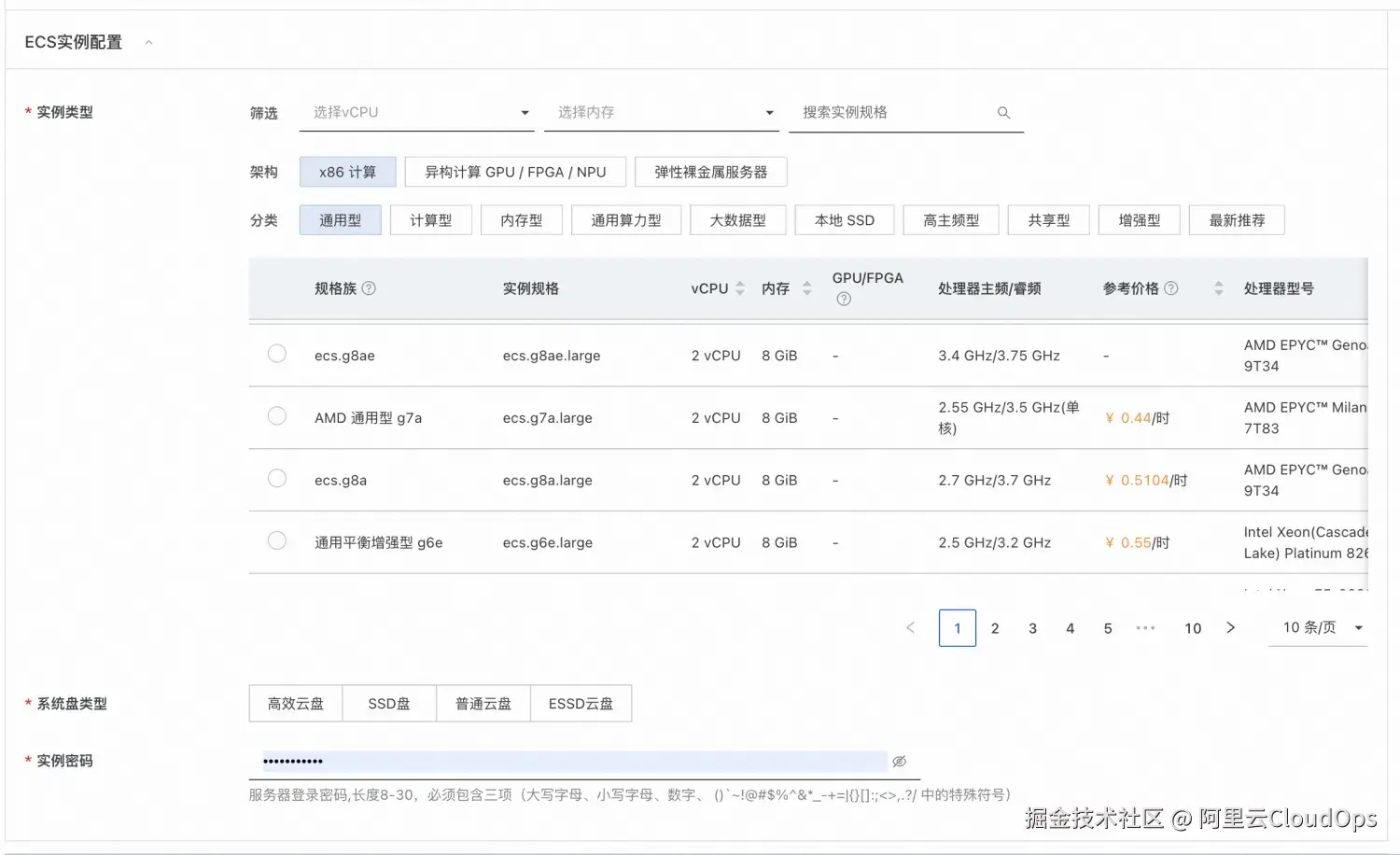This screenshot has height=855, width=1400.
Task: Sort by vCPU column arrows
Action: 740,288
